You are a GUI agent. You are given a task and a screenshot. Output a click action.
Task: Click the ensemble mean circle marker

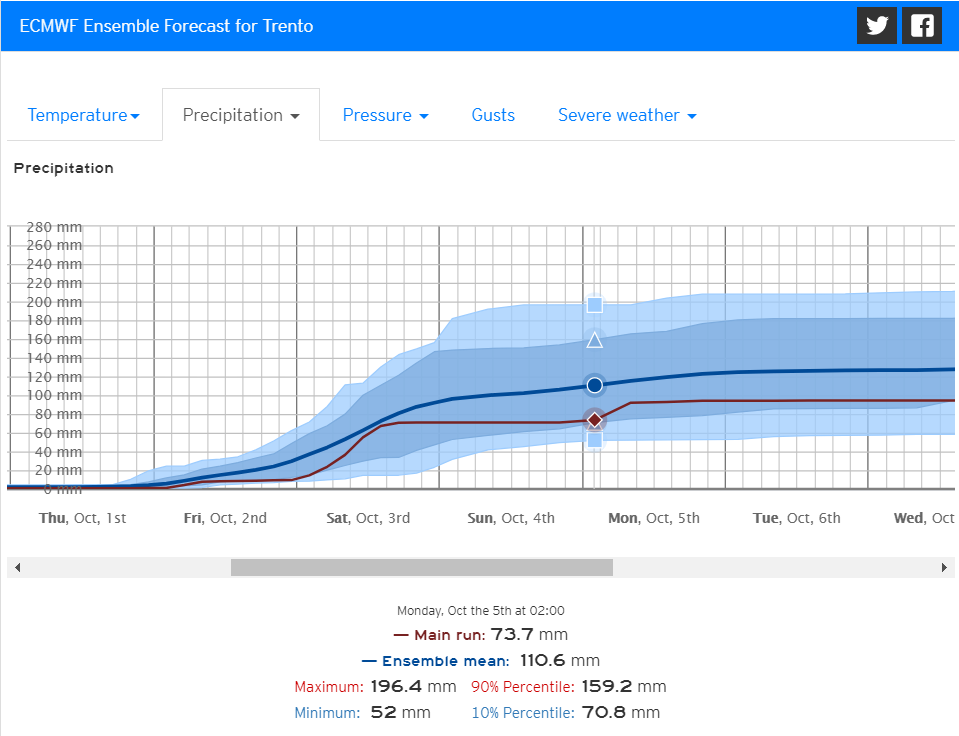594,385
